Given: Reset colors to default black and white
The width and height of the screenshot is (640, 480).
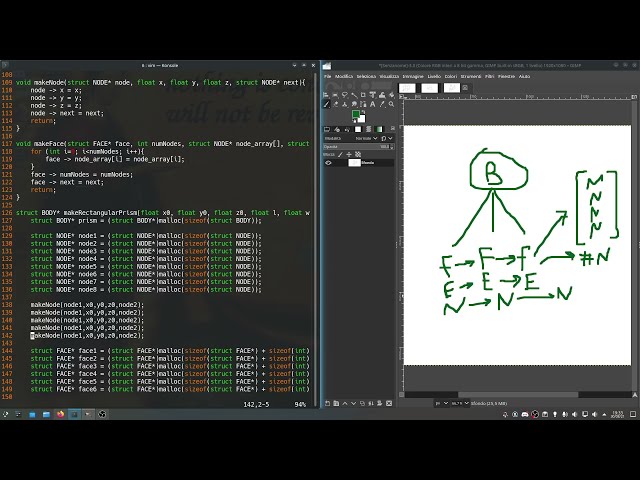Looking at the screenshot, I should [x=354, y=121].
